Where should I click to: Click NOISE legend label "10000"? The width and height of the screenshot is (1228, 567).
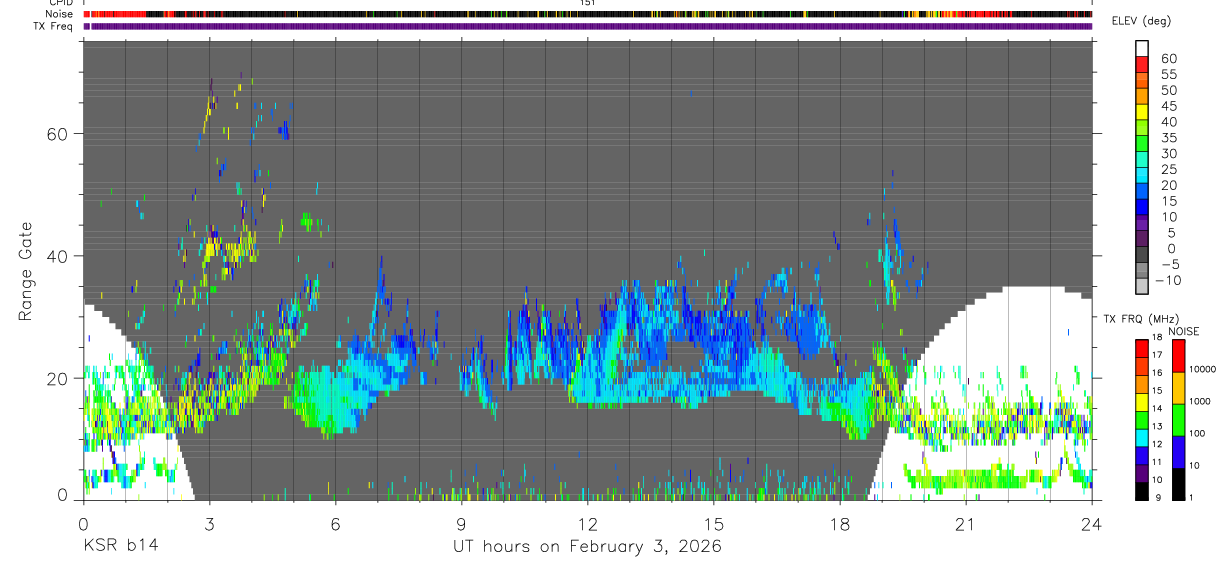pyautogui.click(x=1203, y=370)
